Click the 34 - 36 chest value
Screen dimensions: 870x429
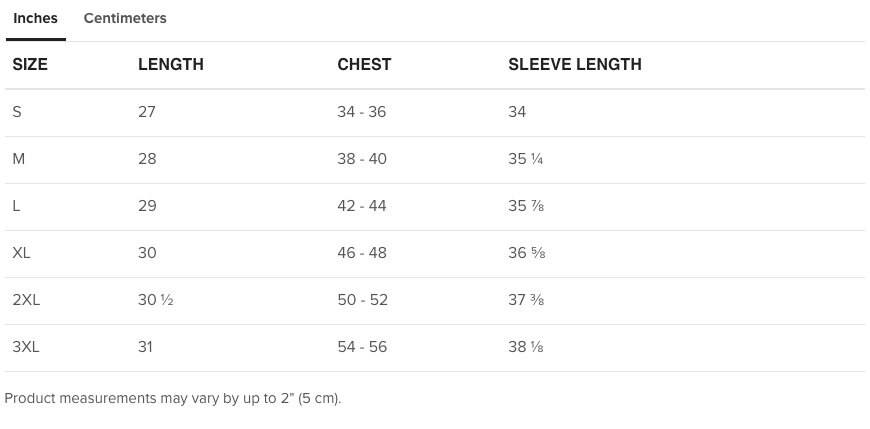pos(361,112)
